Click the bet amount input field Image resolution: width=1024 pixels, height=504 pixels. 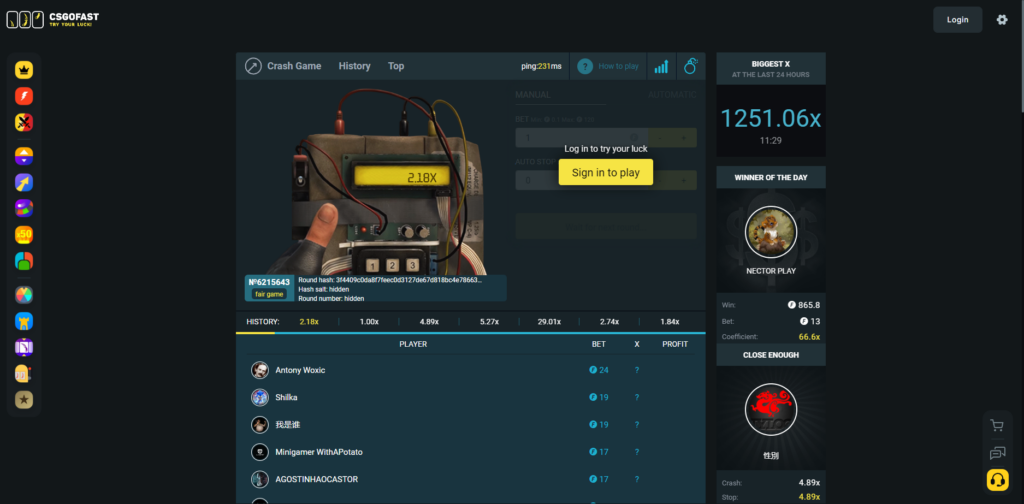point(583,138)
